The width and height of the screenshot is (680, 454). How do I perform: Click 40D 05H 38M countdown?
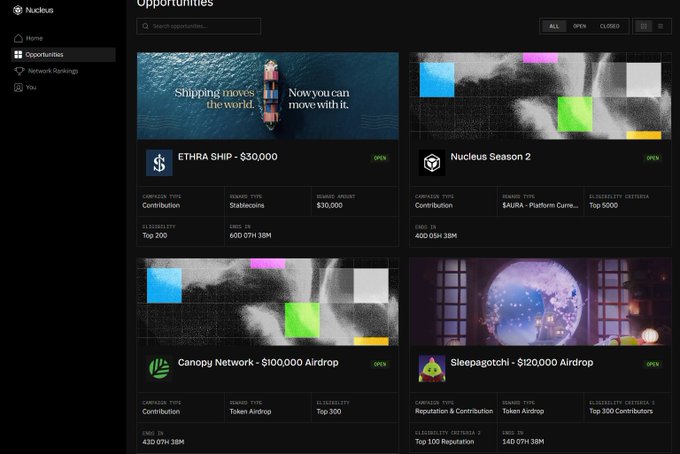436,236
